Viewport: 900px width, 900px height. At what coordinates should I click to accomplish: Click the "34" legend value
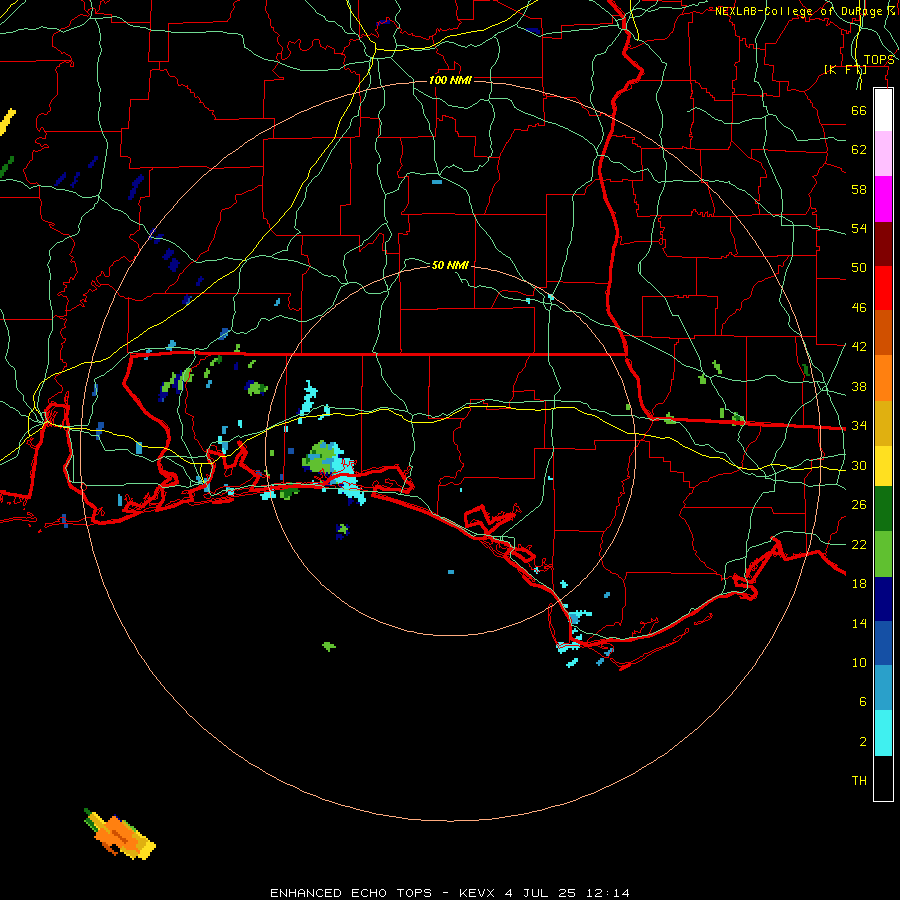859,425
